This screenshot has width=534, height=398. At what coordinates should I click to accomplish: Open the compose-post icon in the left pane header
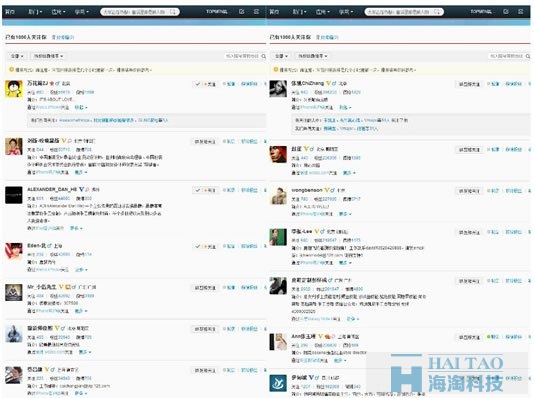(241, 12)
